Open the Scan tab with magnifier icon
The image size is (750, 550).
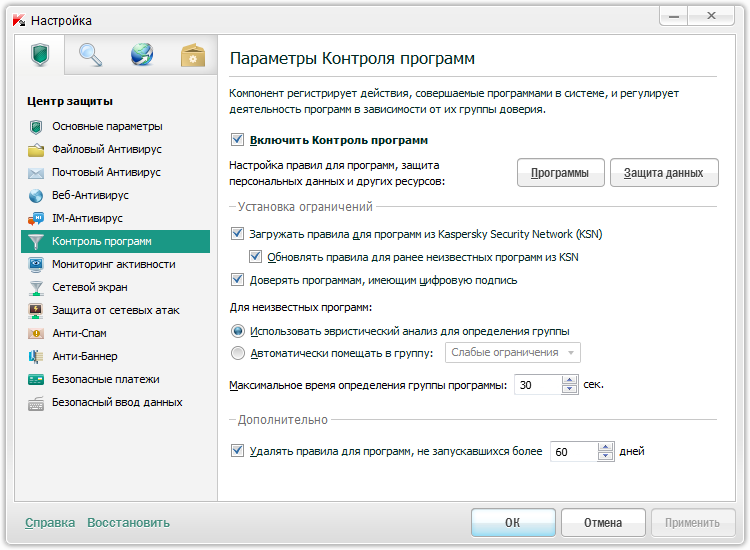pyautogui.click(x=90, y=55)
